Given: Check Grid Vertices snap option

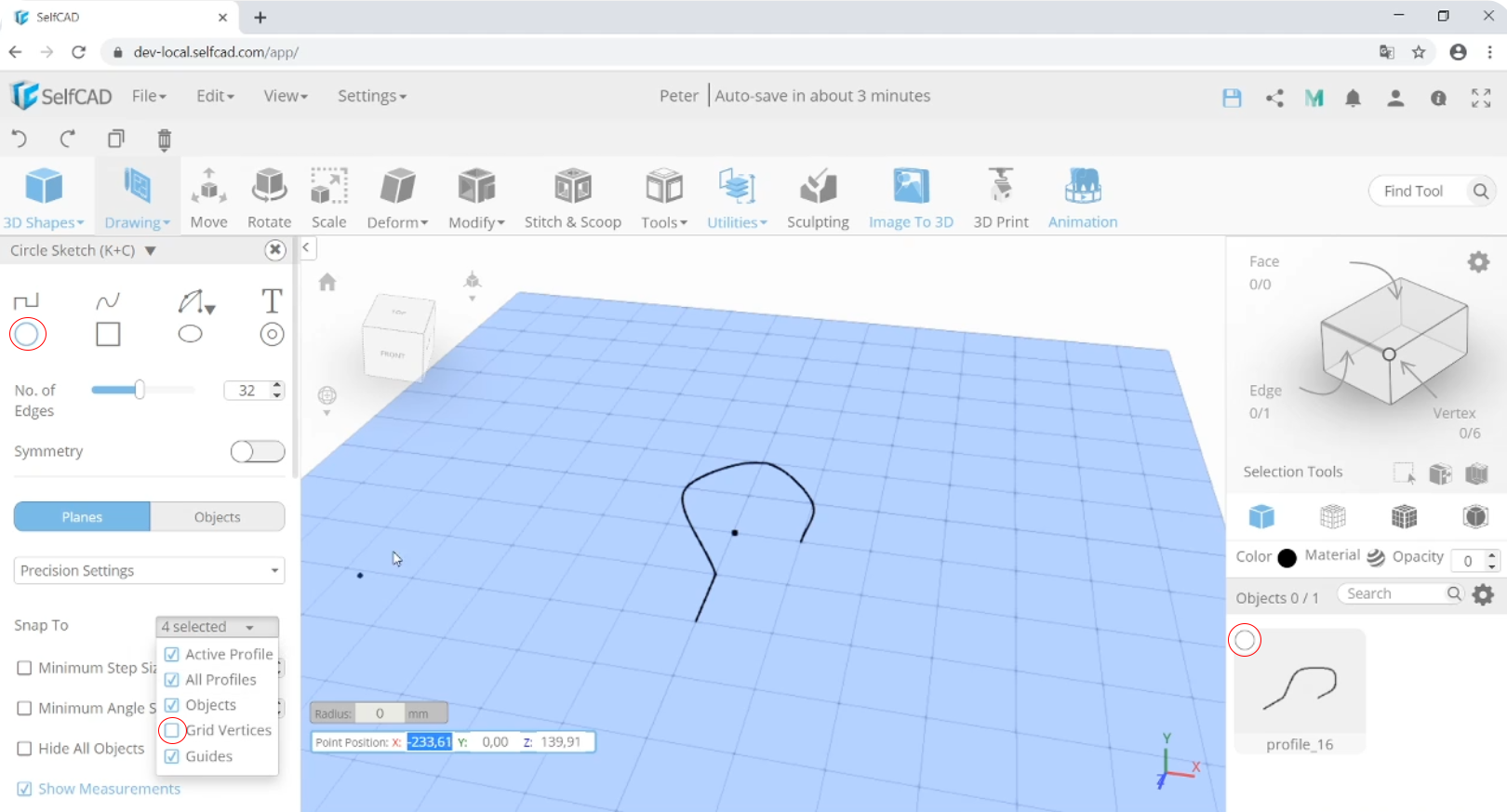Looking at the screenshot, I should [x=171, y=730].
